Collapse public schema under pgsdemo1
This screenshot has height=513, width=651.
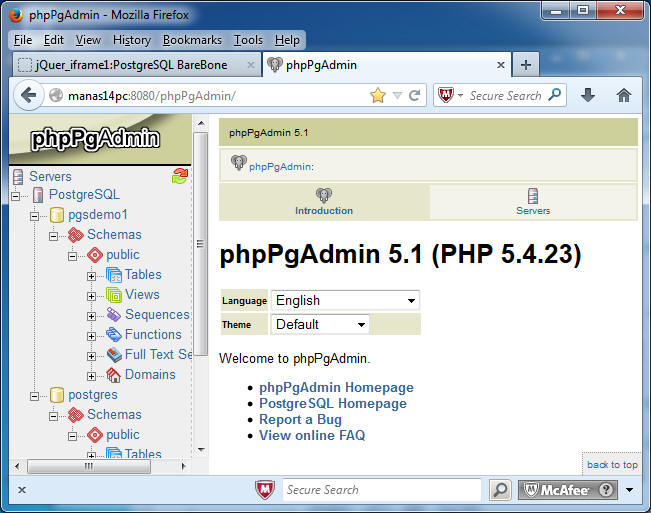[73, 256]
